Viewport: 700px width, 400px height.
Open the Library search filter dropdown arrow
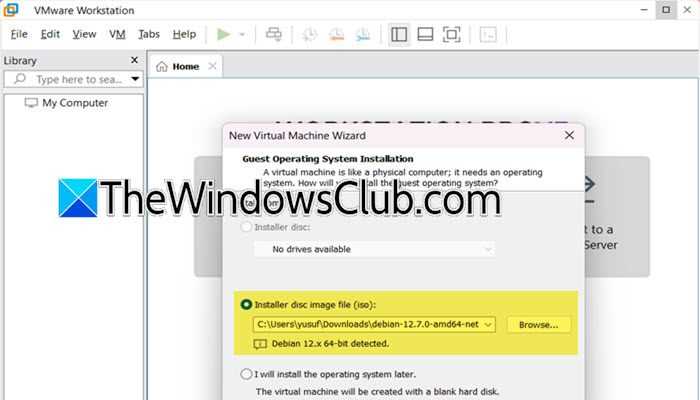(135, 79)
